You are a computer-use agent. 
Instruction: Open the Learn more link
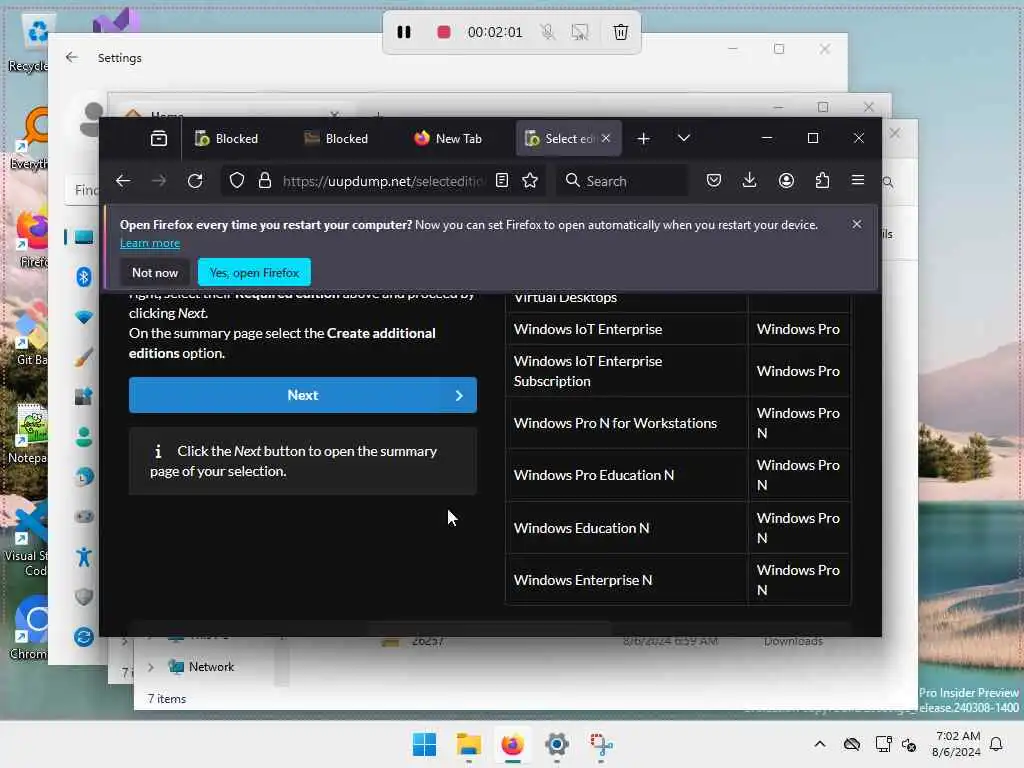tap(150, 243)
